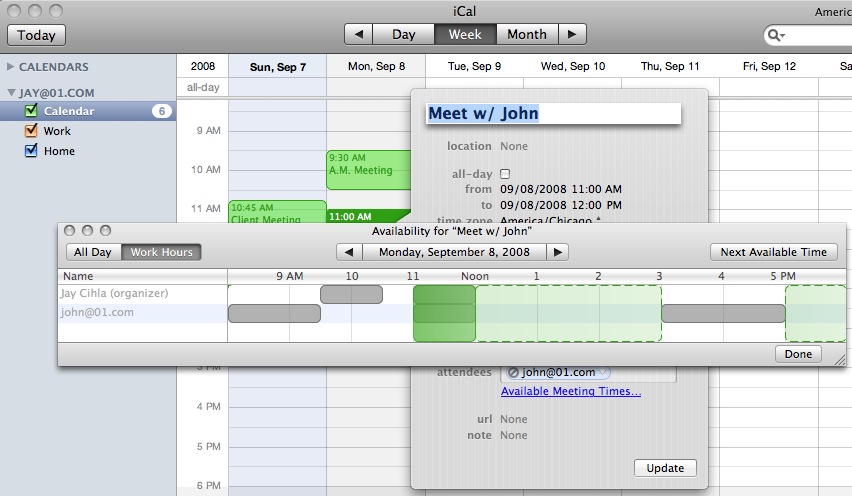This screenshot has width=852, height=496.
Task: Click the Wed, Sep 10 column header
Action: (573, 66)
